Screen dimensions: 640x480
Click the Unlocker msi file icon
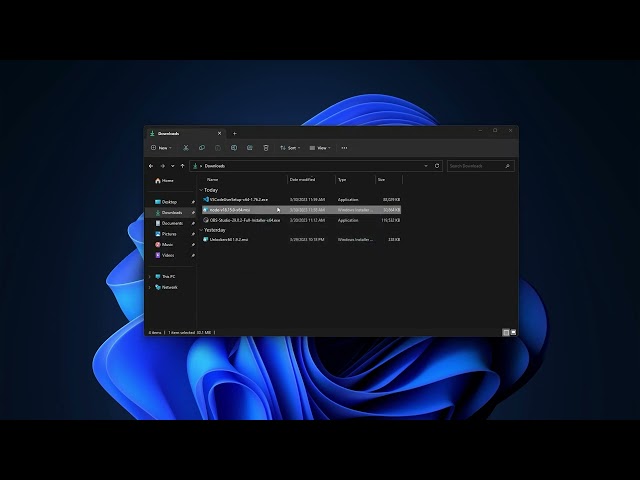[206, 240]
